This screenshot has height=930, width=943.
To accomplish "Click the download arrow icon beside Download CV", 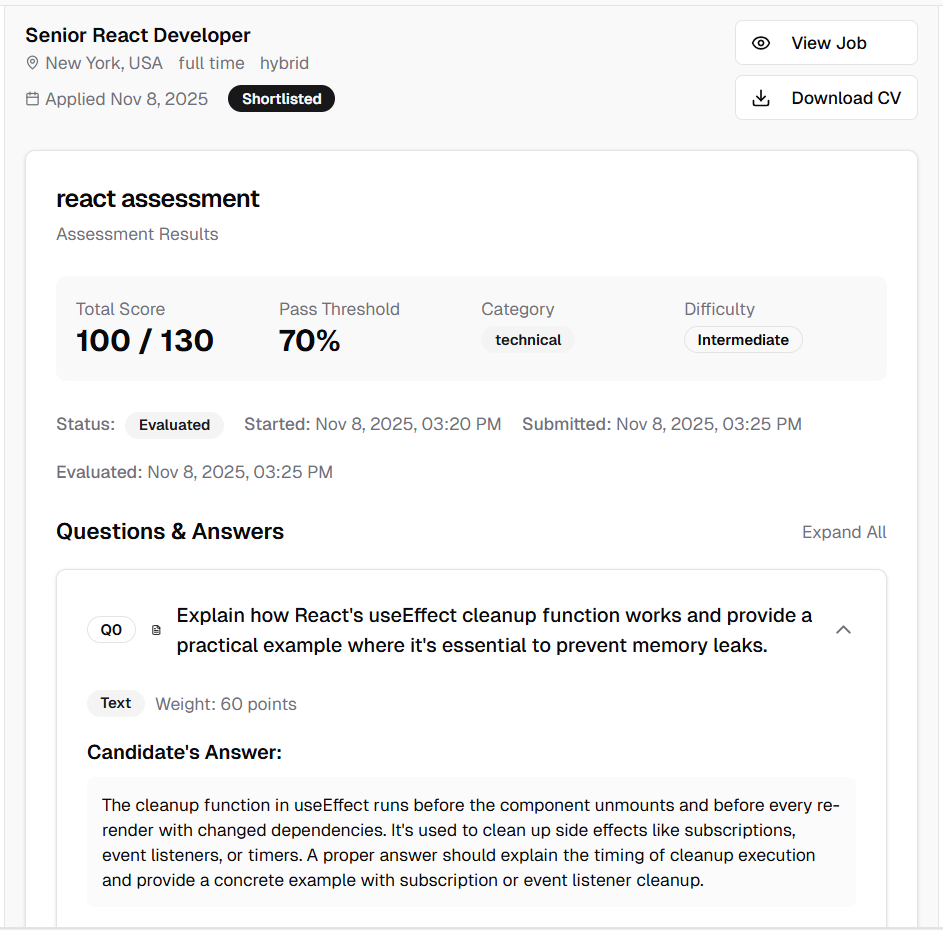I will pyautogui.click(x=761, y=98).
